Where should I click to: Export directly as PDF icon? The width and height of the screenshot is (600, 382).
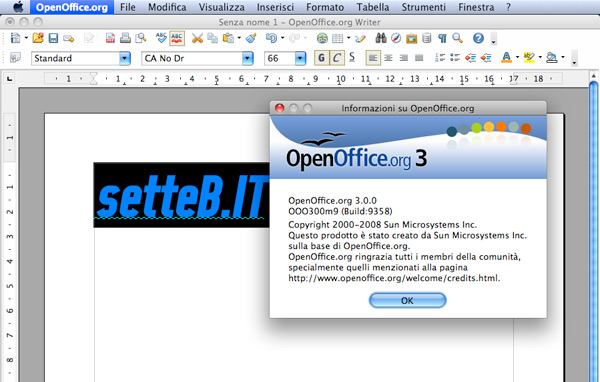[110, 38]
